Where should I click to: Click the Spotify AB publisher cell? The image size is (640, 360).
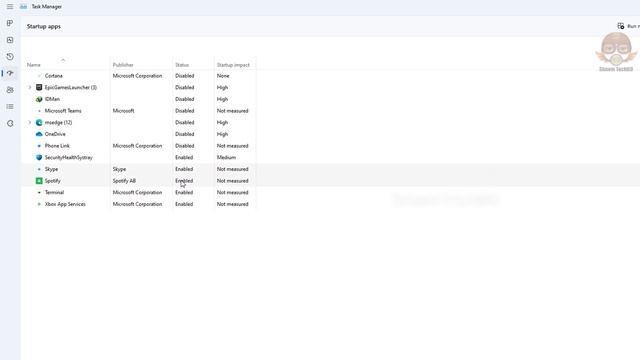click(x=124, y=181)
